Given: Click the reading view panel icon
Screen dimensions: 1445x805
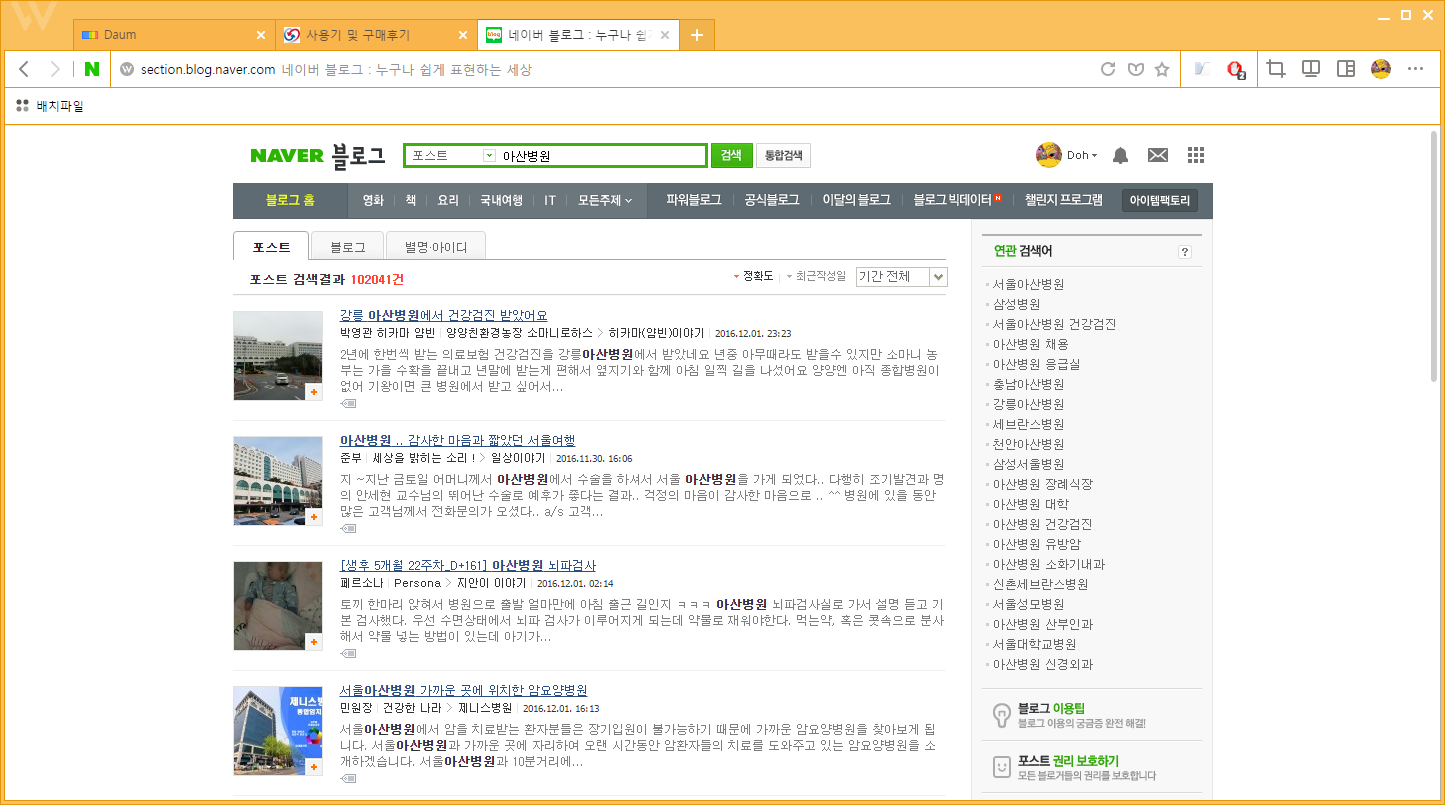Looking at the screenshot, I should [x=1310, y=69].
